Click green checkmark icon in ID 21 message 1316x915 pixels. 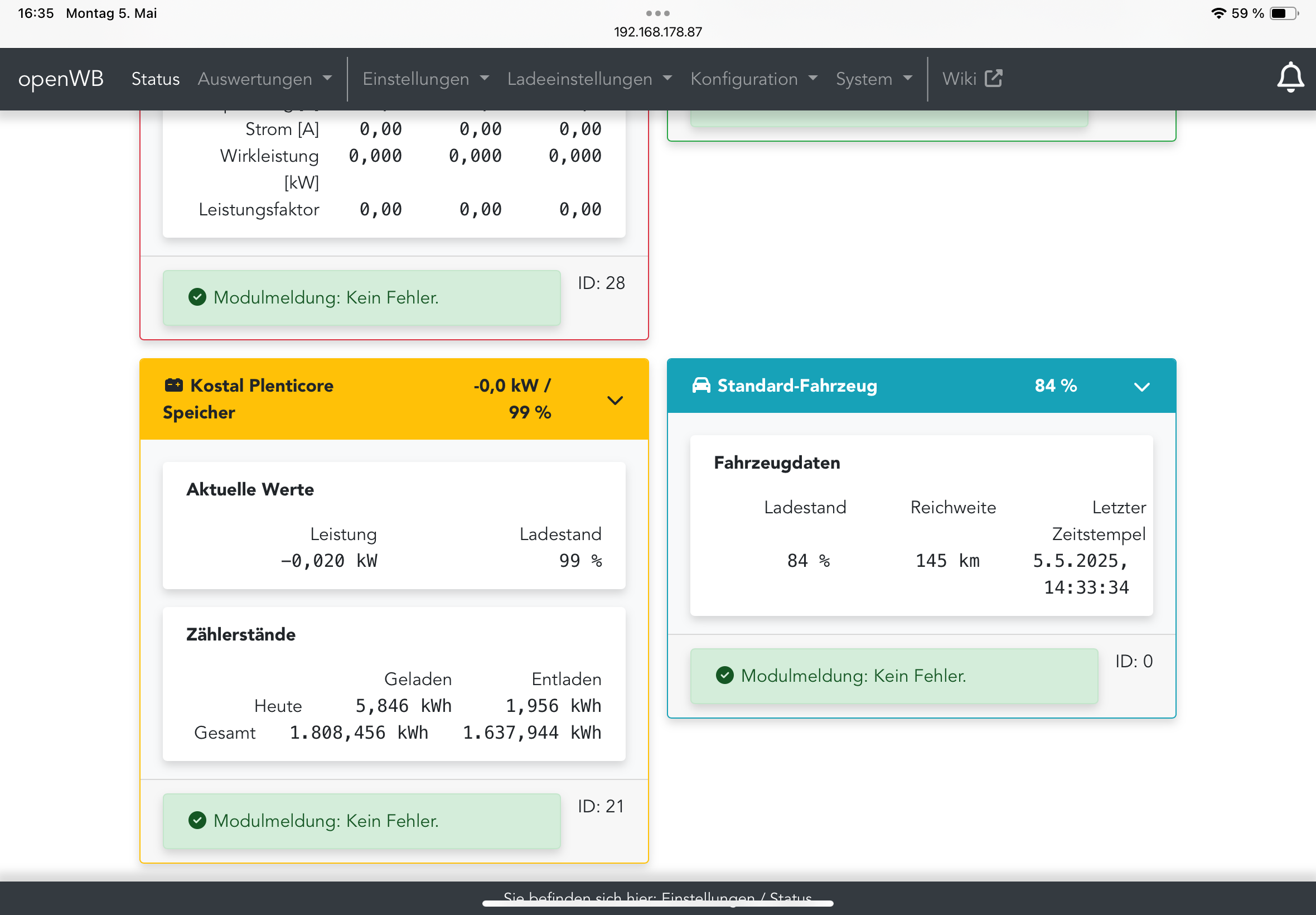click(x=197, y=820)
